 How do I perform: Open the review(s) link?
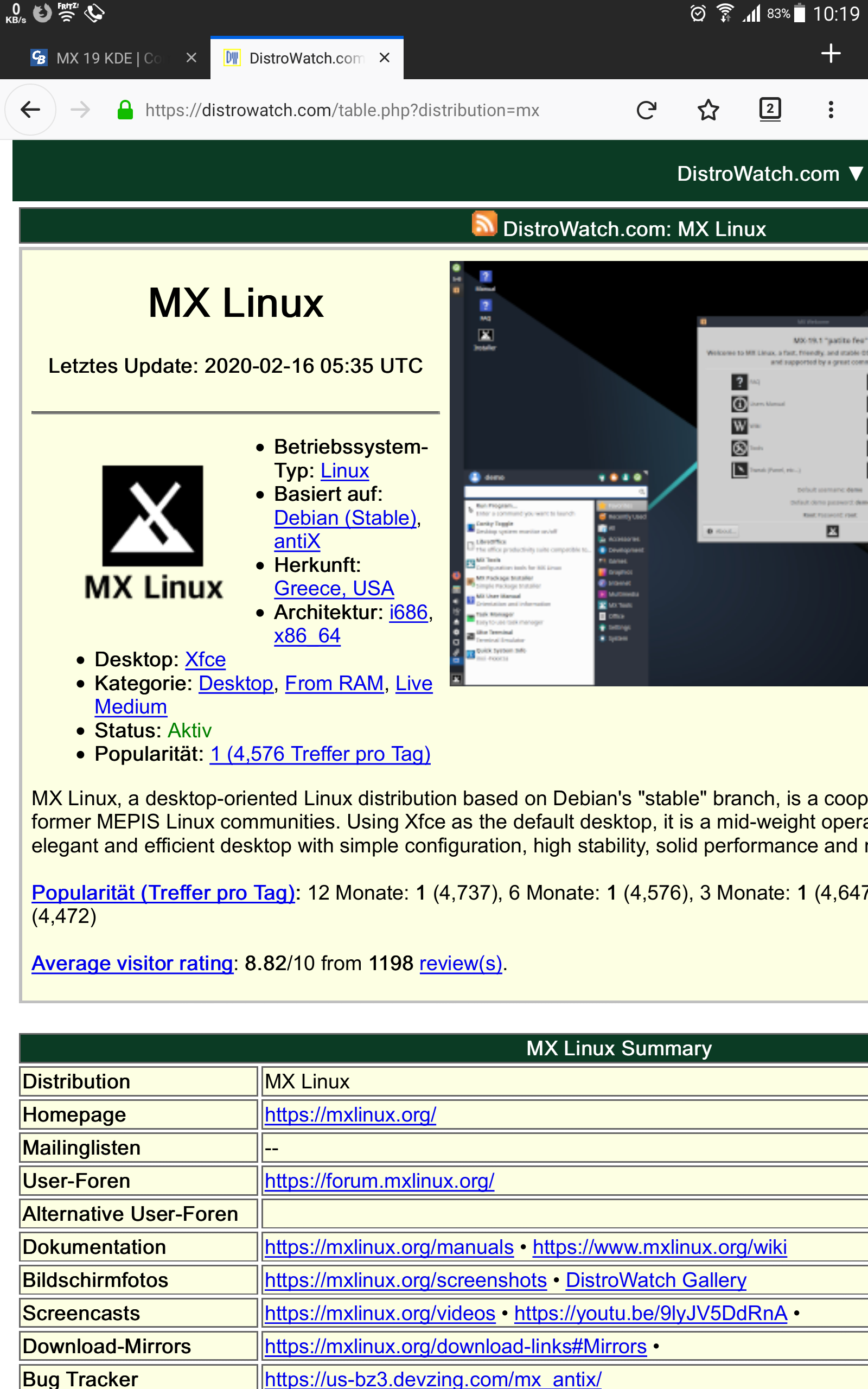click(x=461, y=963)
